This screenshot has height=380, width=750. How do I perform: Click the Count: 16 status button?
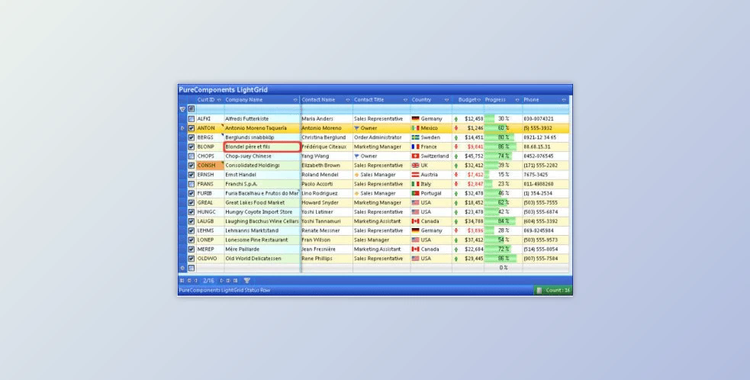[552, 290]
